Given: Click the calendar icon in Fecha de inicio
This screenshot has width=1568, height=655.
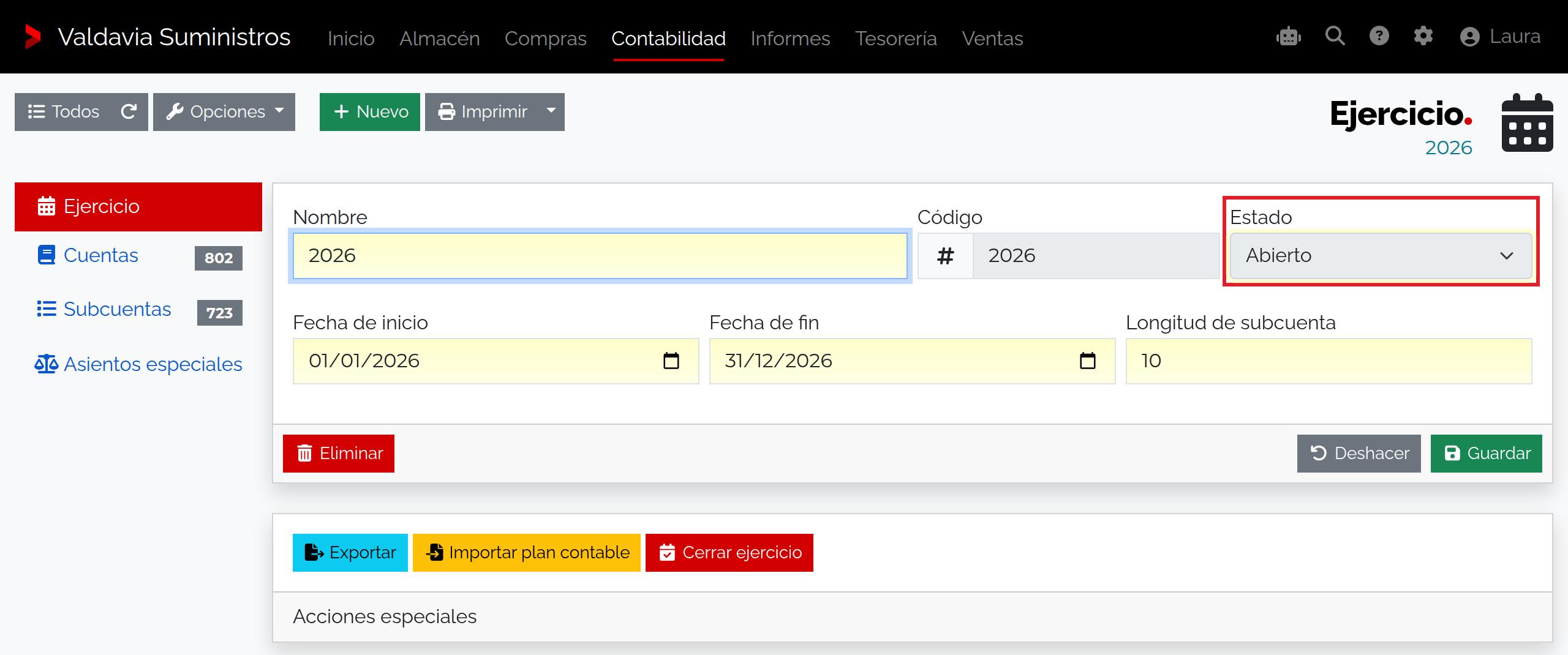Looking at the screenshot, I should pyautogui.click(x=671, y=361).
